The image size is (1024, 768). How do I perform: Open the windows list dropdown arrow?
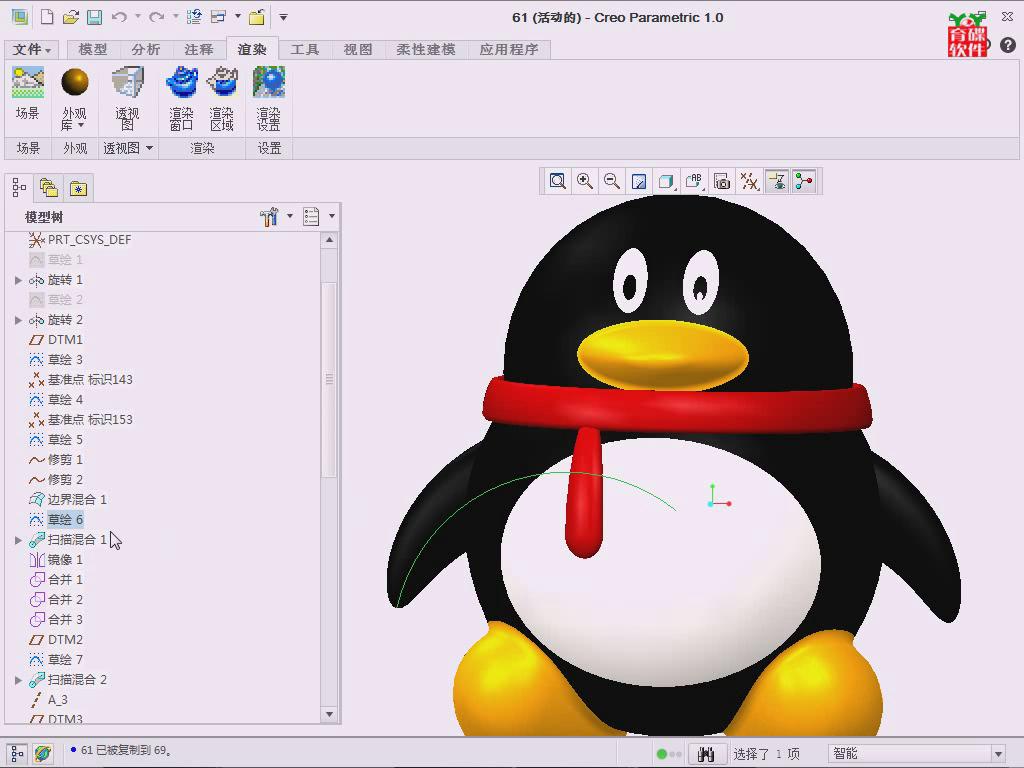coord(238,16)
